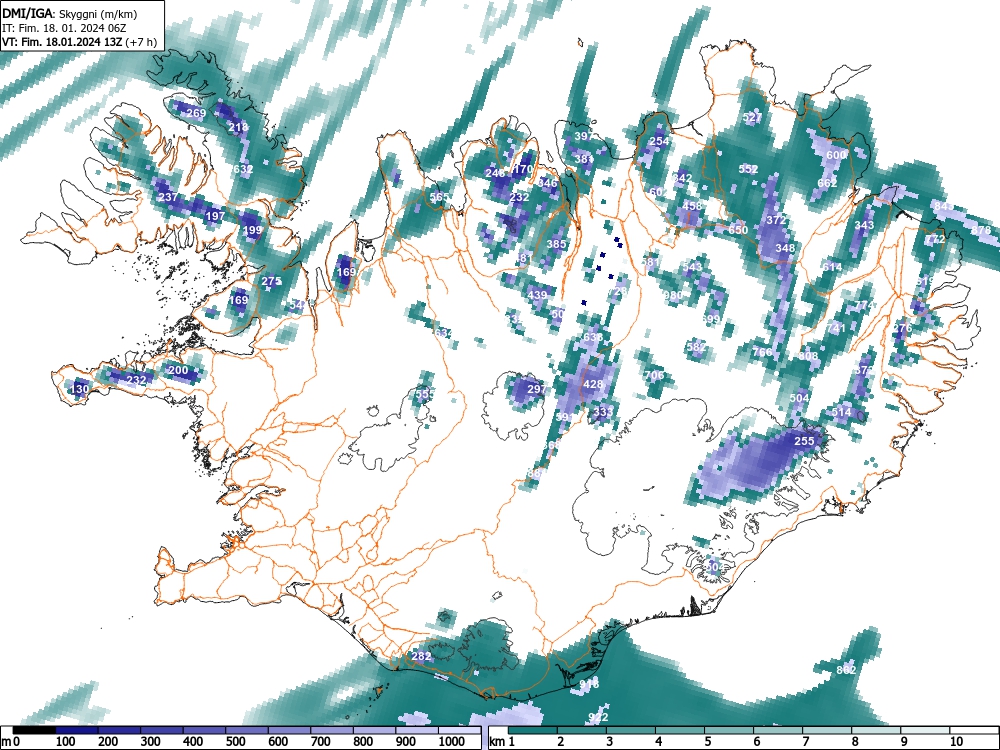Click the visibility value 282 on the map
Image resolution: width=1000 pixels, height=750 pixels.
(421, 656)
